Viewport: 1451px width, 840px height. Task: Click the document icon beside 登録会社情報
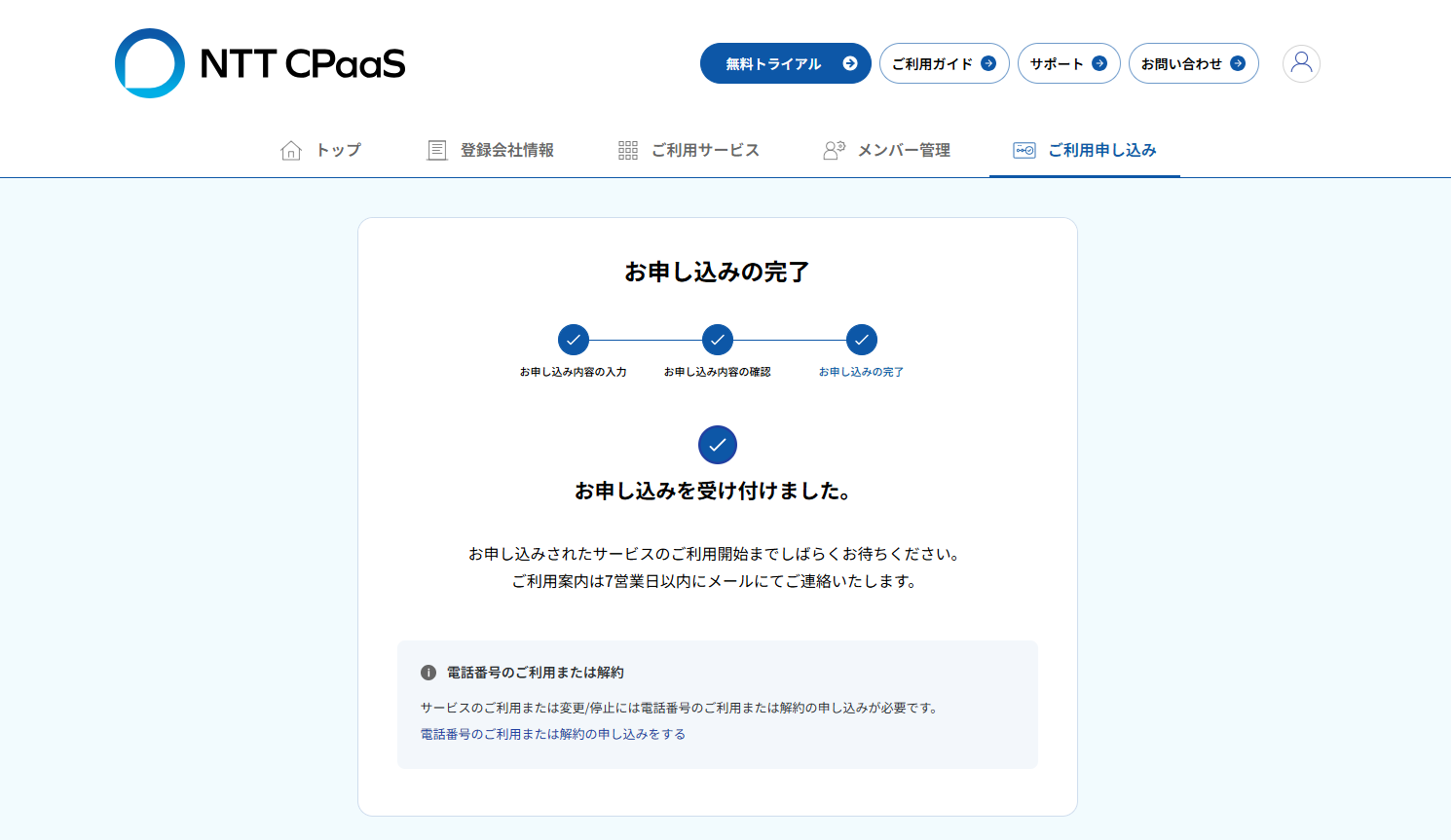click(x=437, y=150)
